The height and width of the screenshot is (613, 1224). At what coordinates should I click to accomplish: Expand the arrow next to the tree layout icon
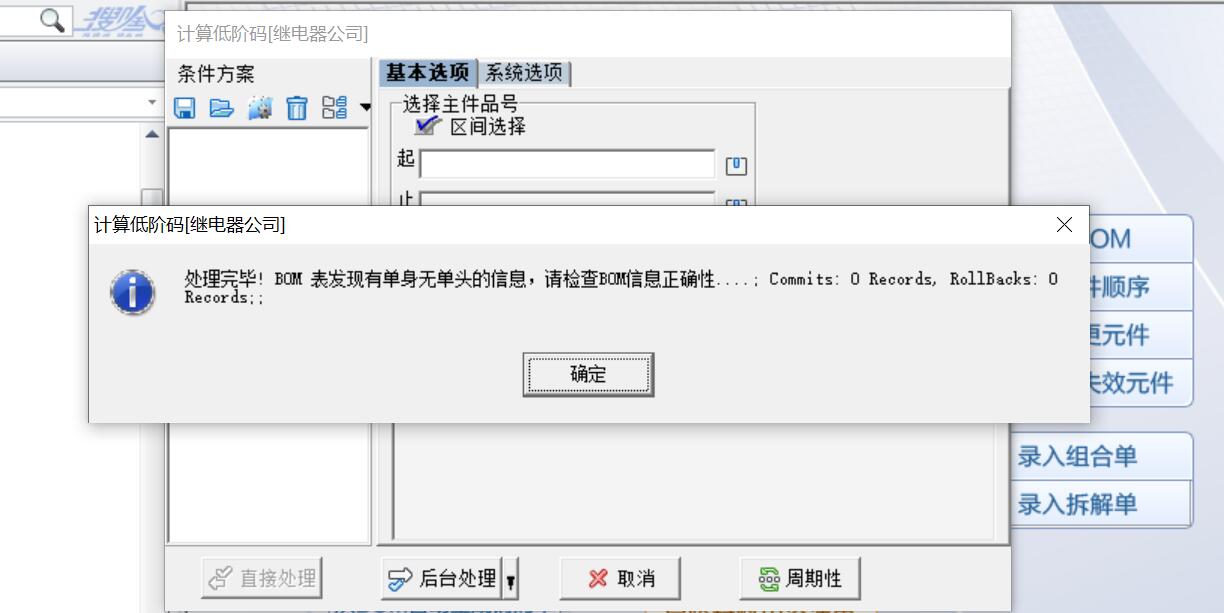pyautogui.click(x=365, y=108)
